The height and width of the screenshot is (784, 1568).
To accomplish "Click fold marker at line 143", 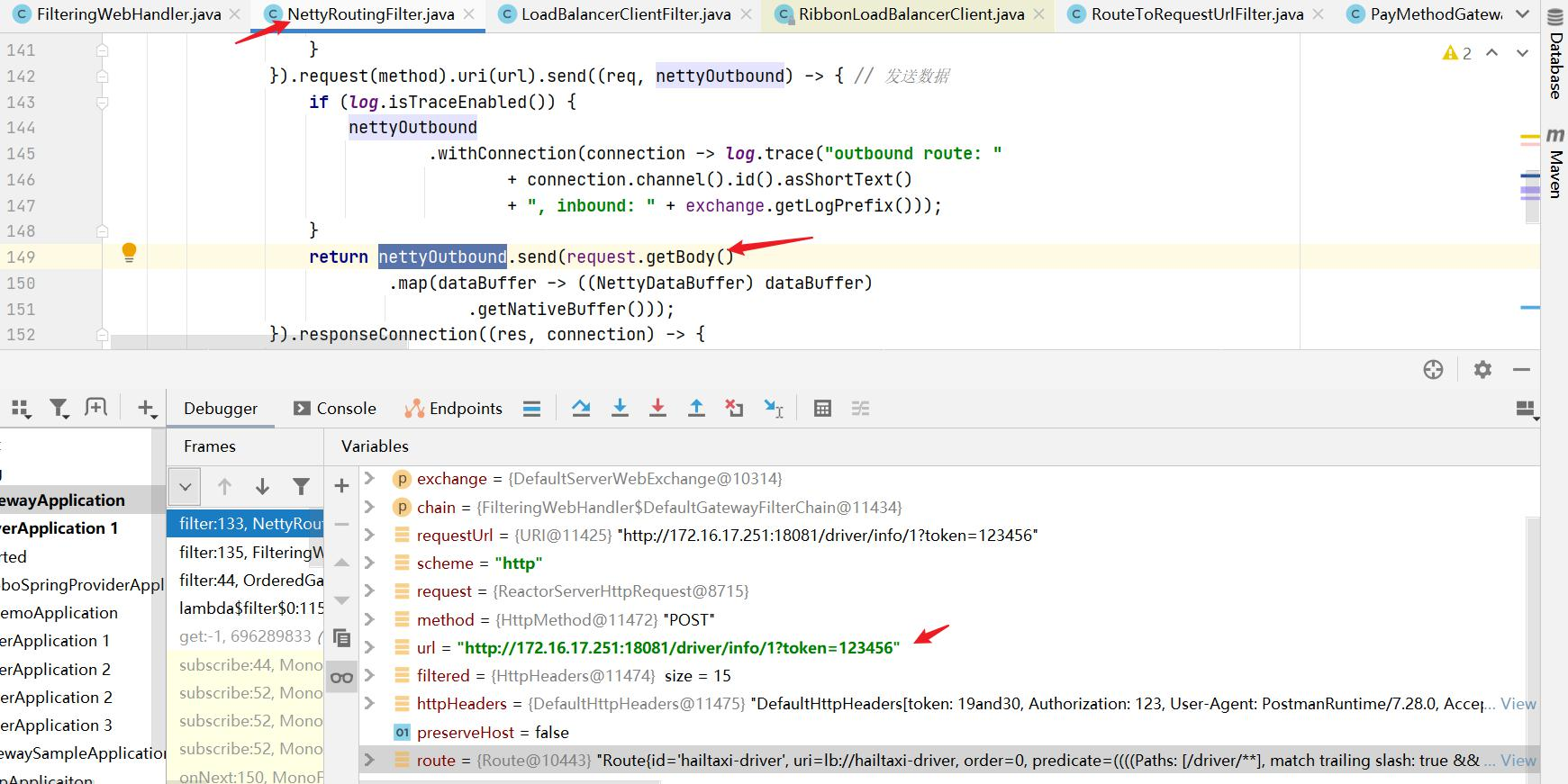I will 102,102.
